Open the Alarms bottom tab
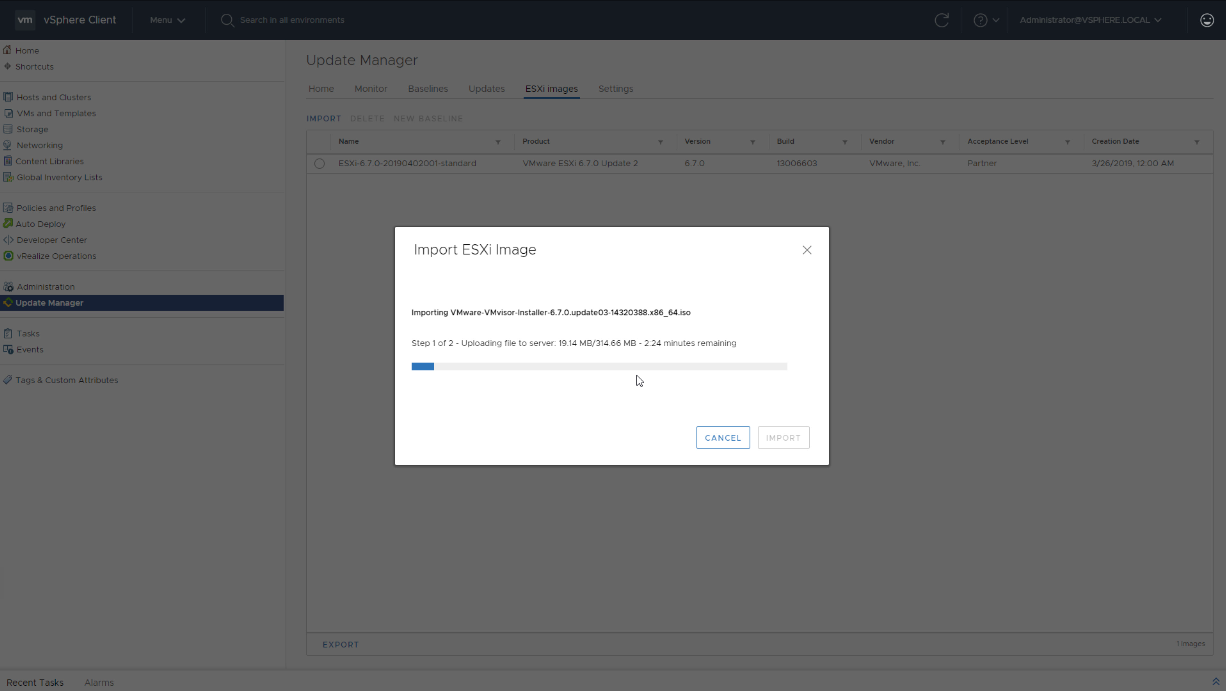 tap(99, 683)
